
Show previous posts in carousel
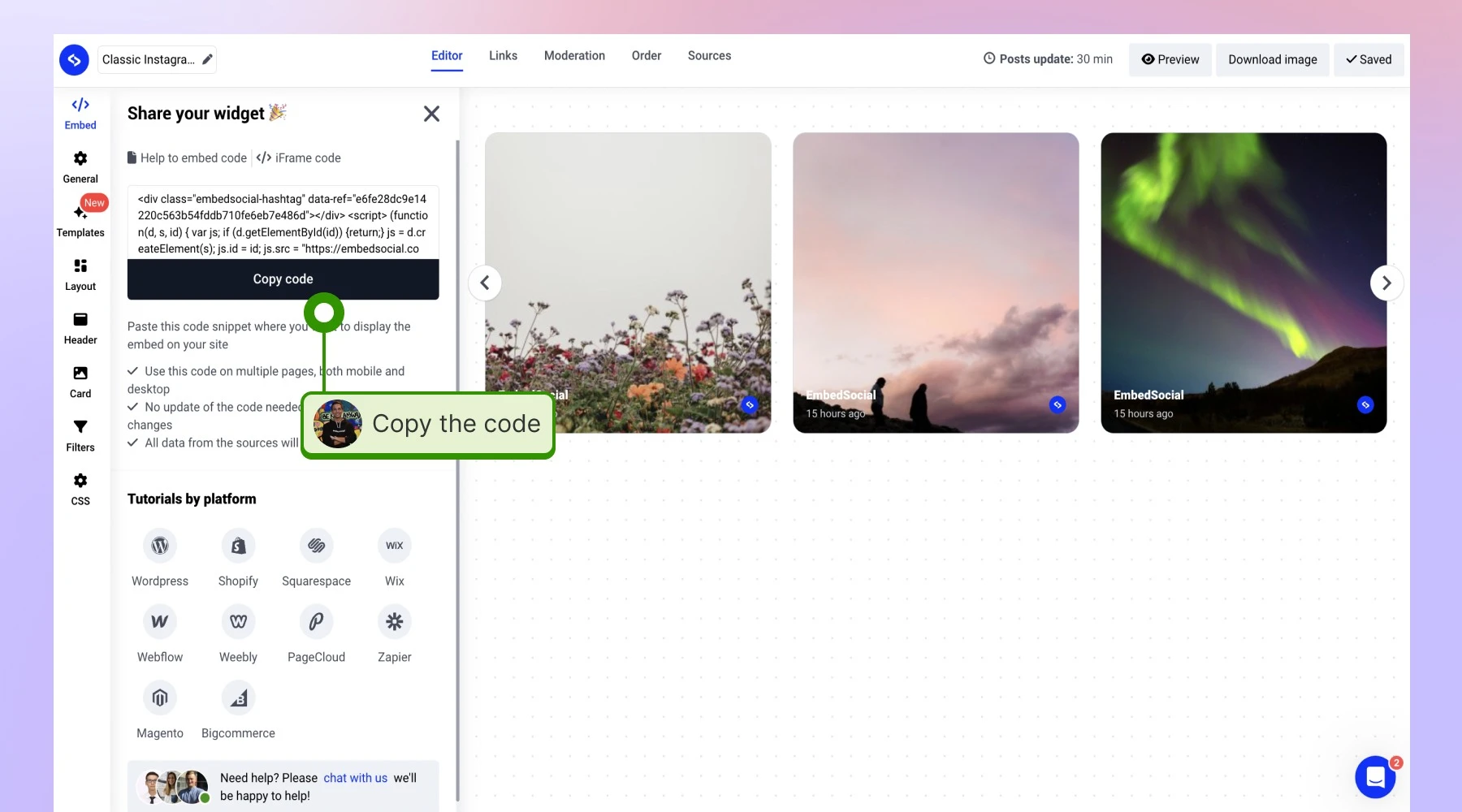click(x=485, y=283)
